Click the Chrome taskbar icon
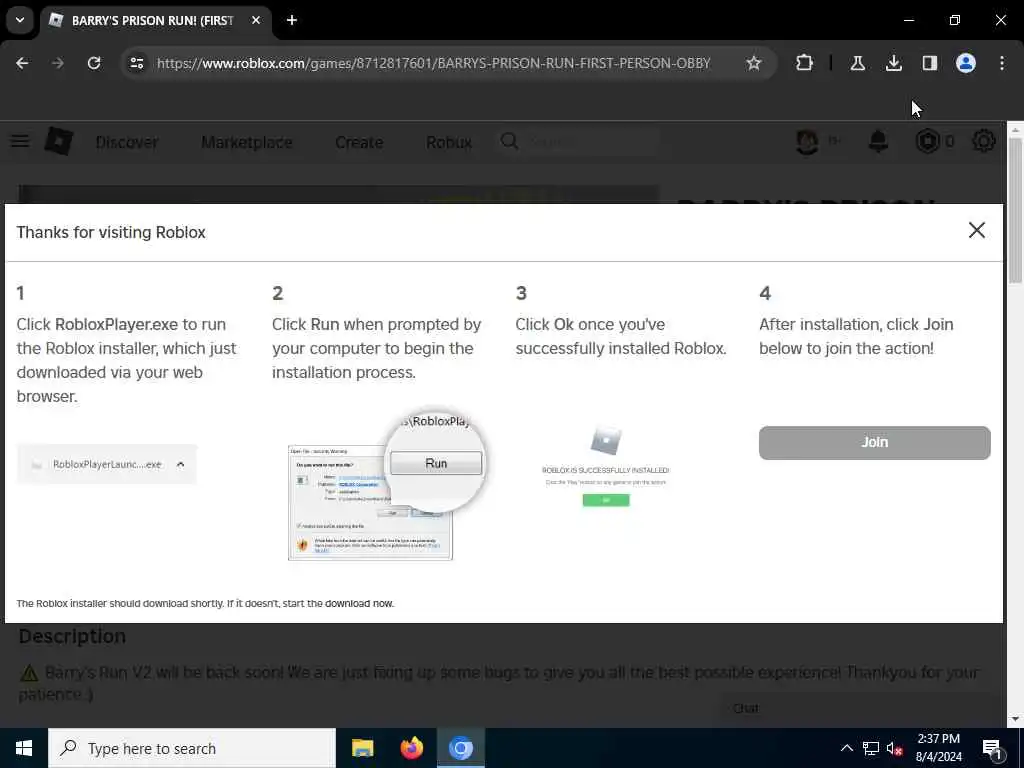The height and width of the screenshot is (768, 1024). (x=460, y=748)
